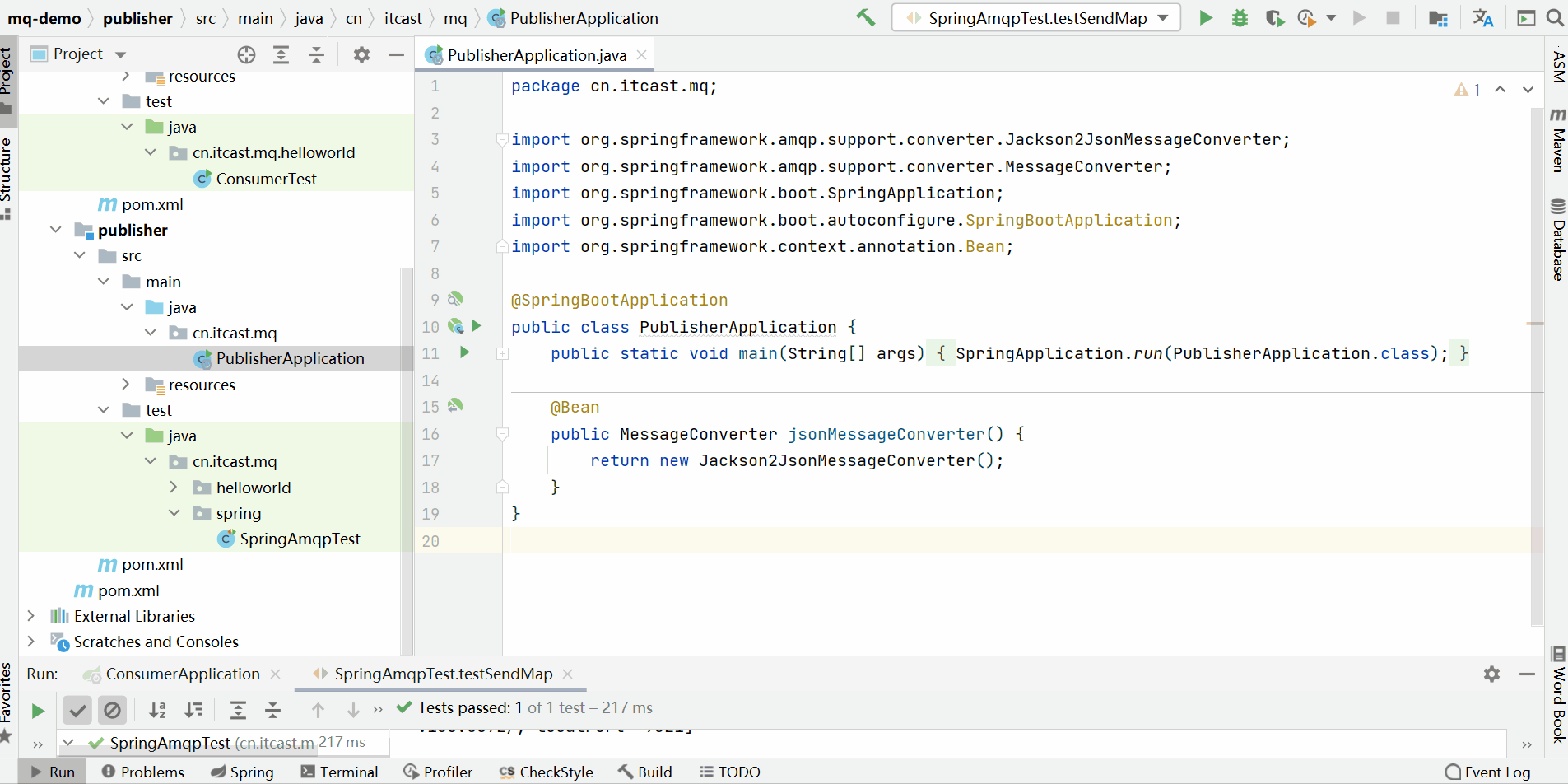Image resolution: width=1568 pixels, height=784 pixels.
Task: Expand Scratches and Consoles node
Action: [x=30, y=642]
